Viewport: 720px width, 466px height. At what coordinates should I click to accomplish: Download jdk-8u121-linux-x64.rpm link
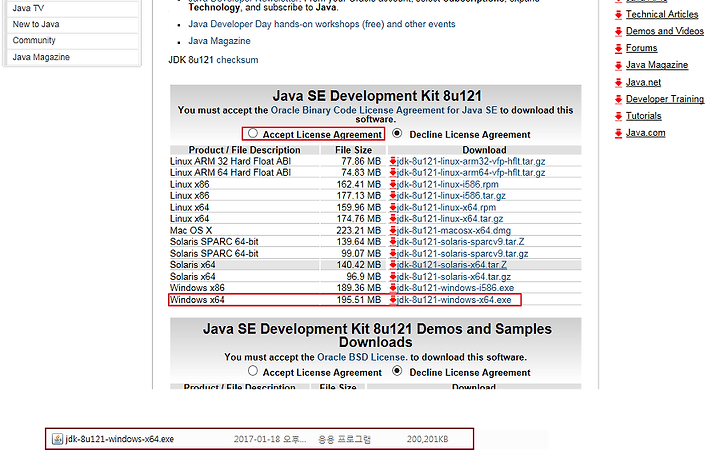pos(446,208)
